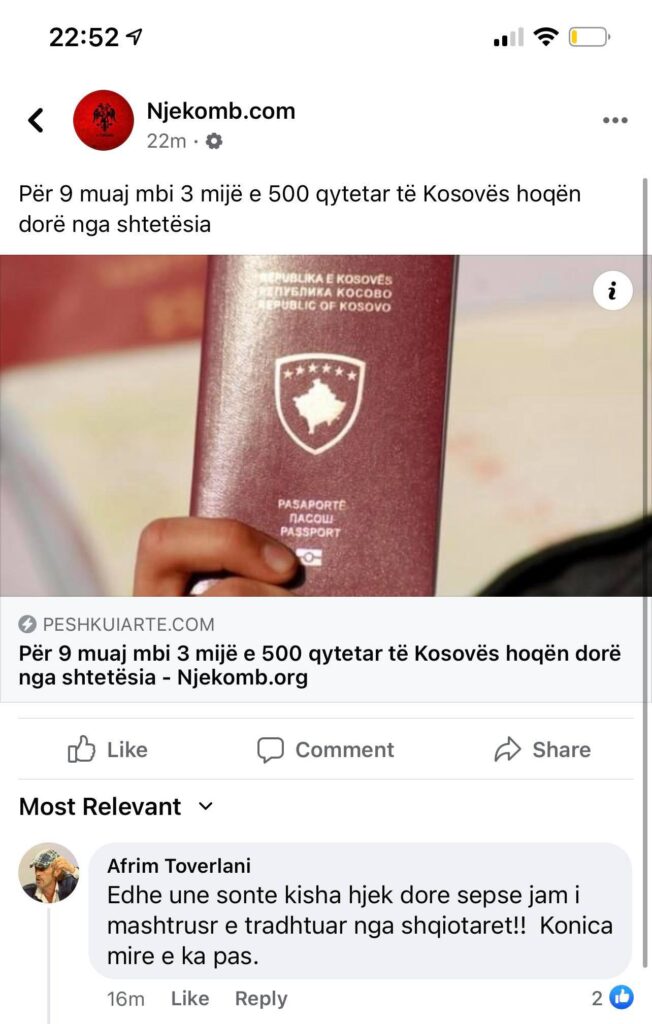Click the chevron beside Most Relevant
Screen dimensions: 652x1024
click(x=205, y=807)
